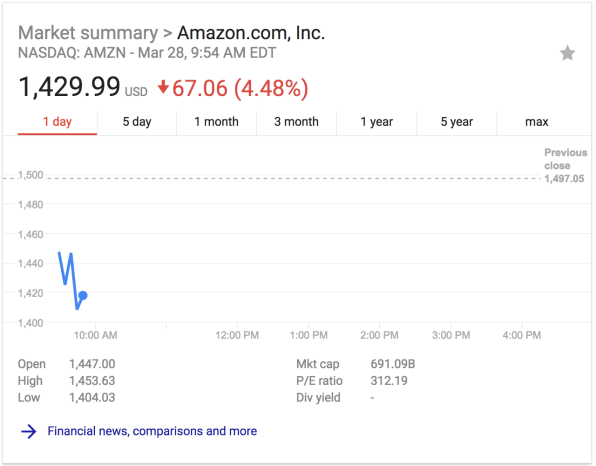Click the Market summary breadcrumb

click(x=88, y=33)
